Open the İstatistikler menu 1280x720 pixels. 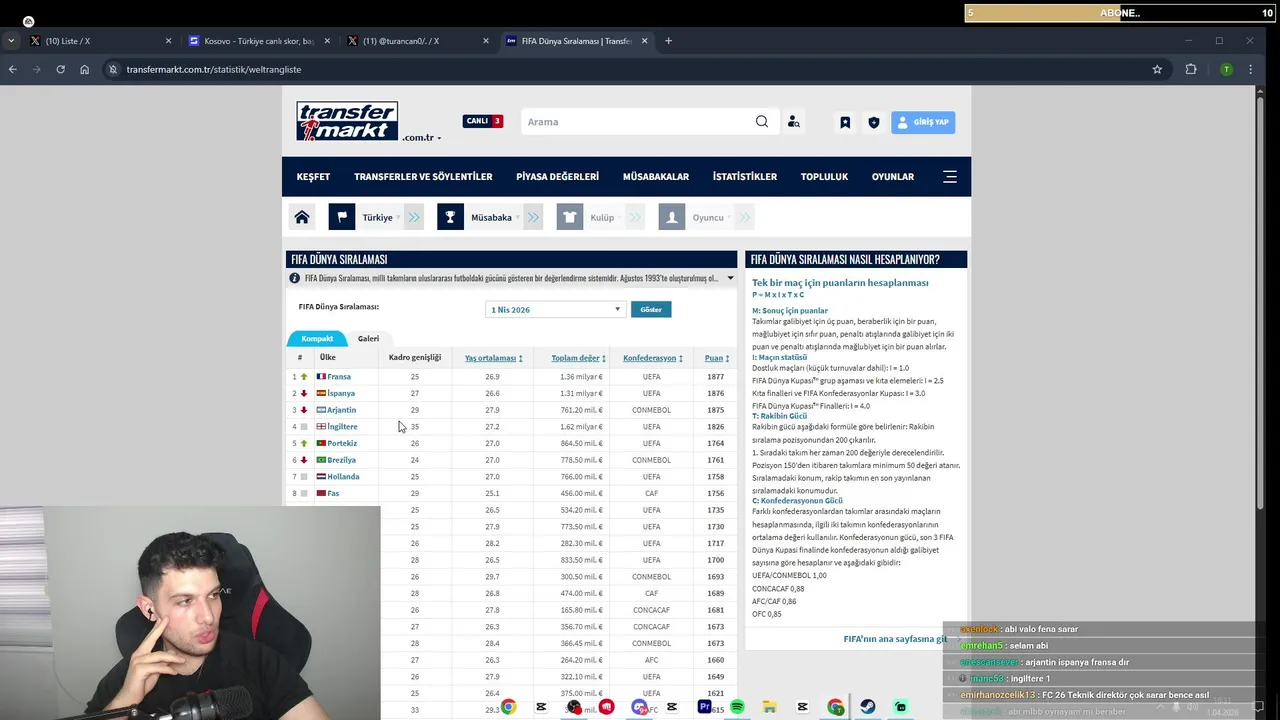click(745, 176)
